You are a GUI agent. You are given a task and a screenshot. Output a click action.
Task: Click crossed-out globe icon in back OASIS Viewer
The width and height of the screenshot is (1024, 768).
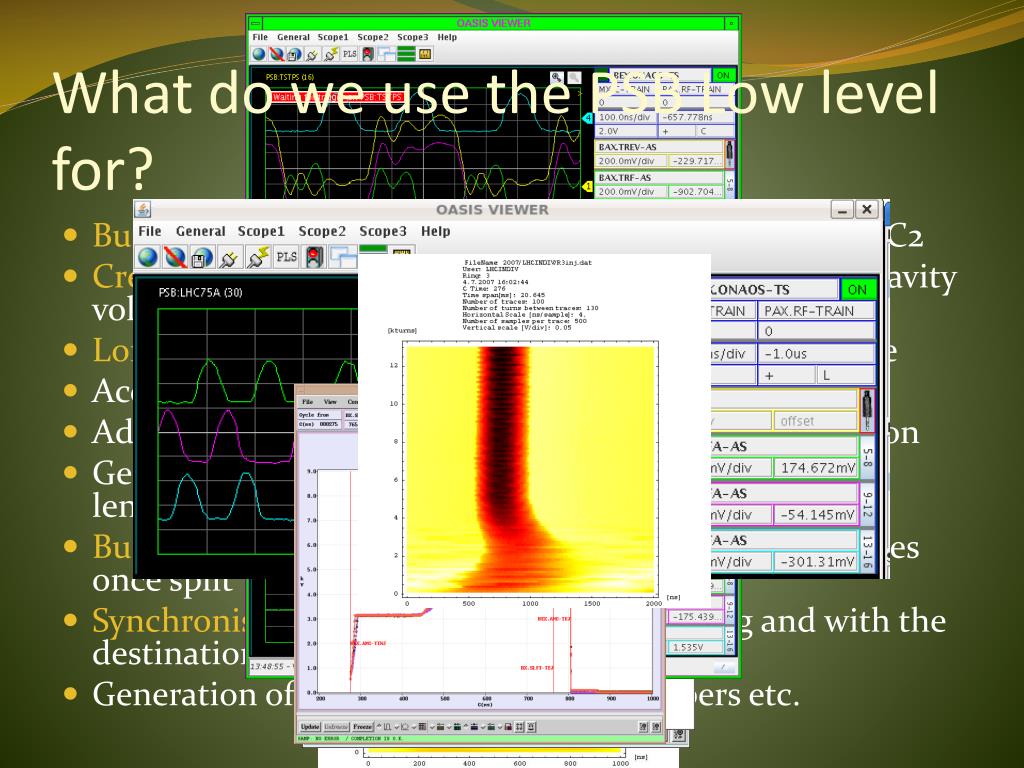(x=277, y=54)
